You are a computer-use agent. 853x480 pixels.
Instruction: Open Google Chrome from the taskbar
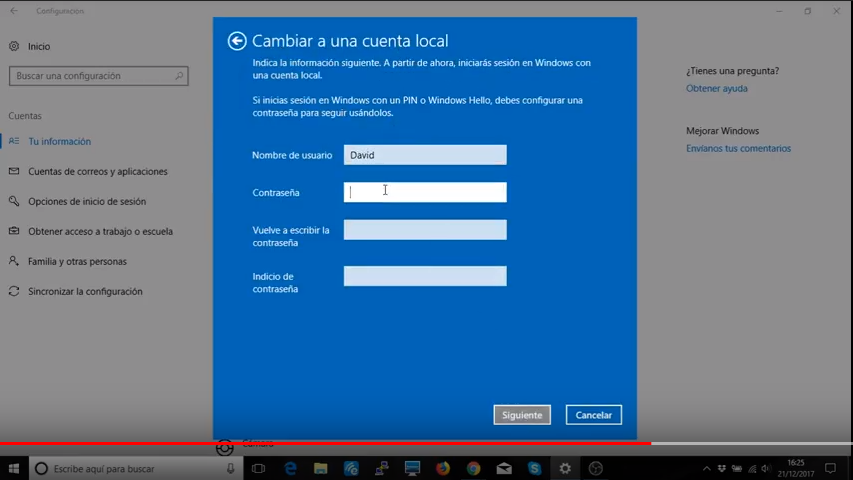pos(473,468)
